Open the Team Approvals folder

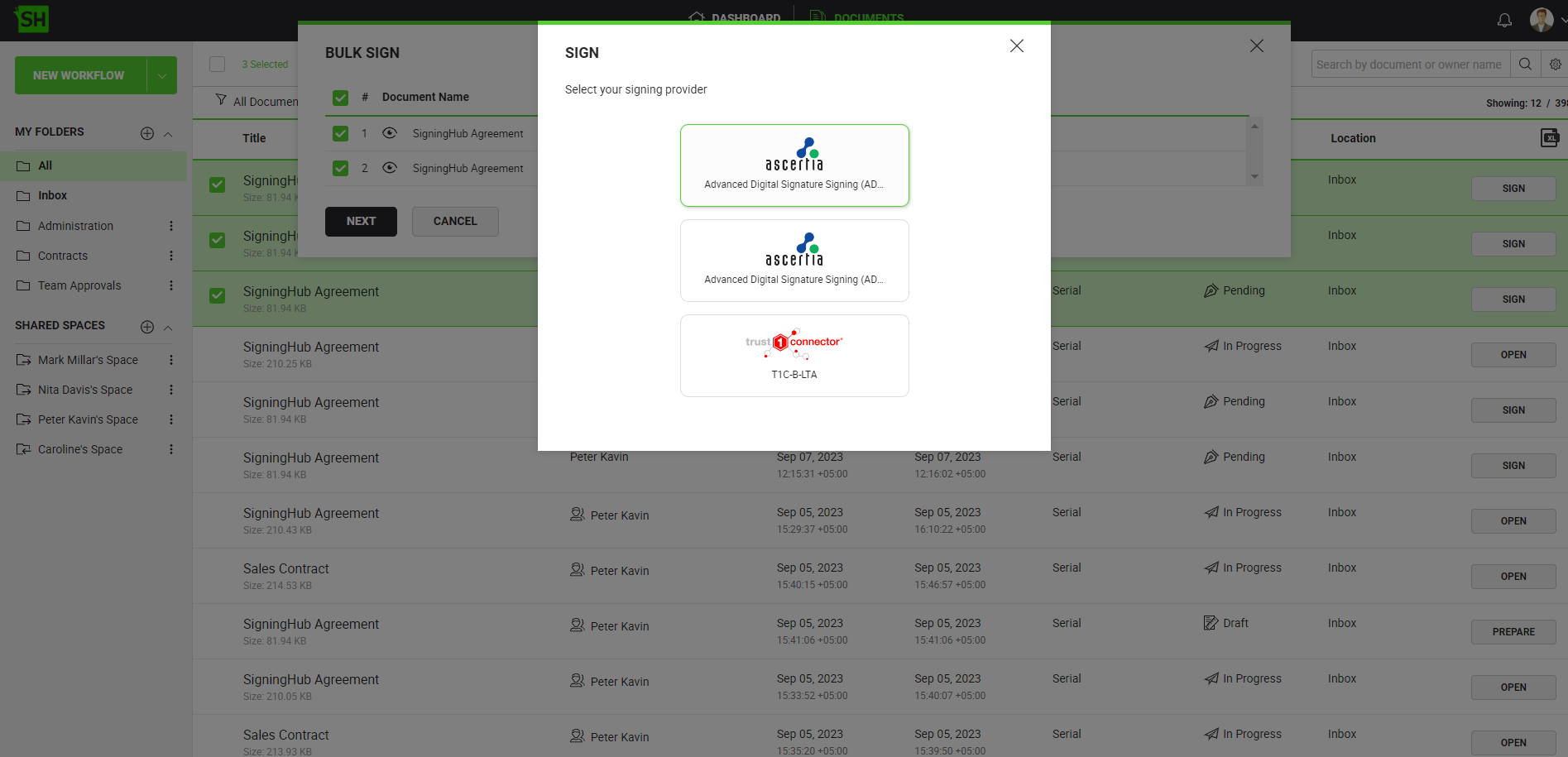click(x=79, y=285)
